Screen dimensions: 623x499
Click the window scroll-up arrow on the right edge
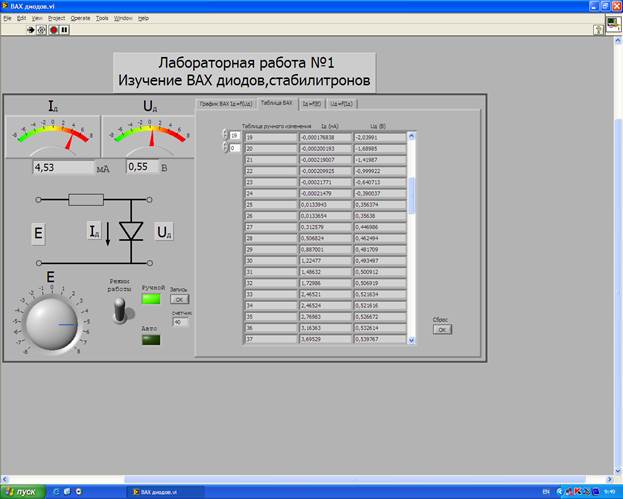tap(618, 41)
